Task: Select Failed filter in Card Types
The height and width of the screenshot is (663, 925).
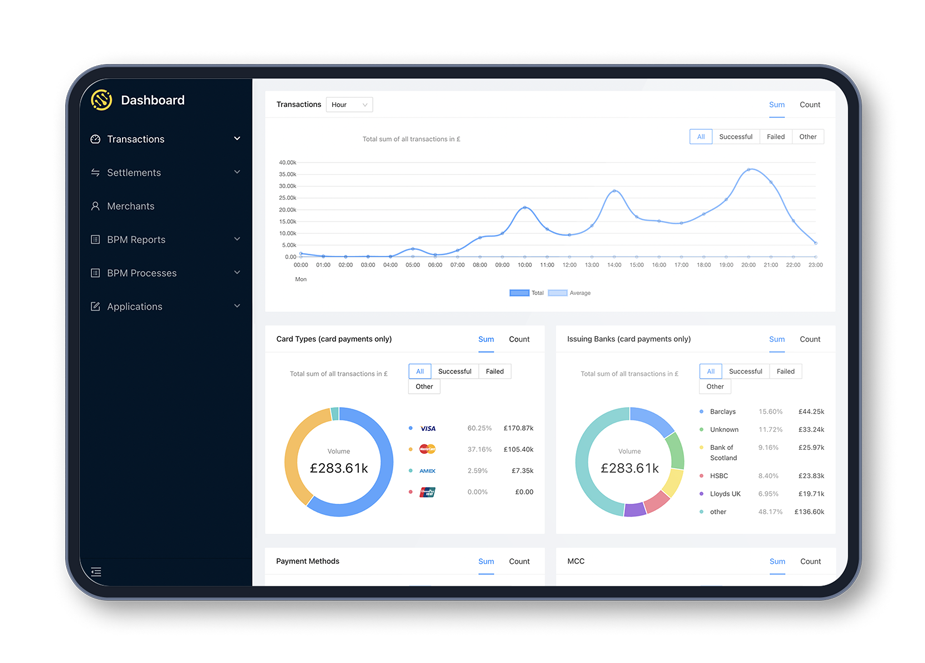Action: point(494,372)
